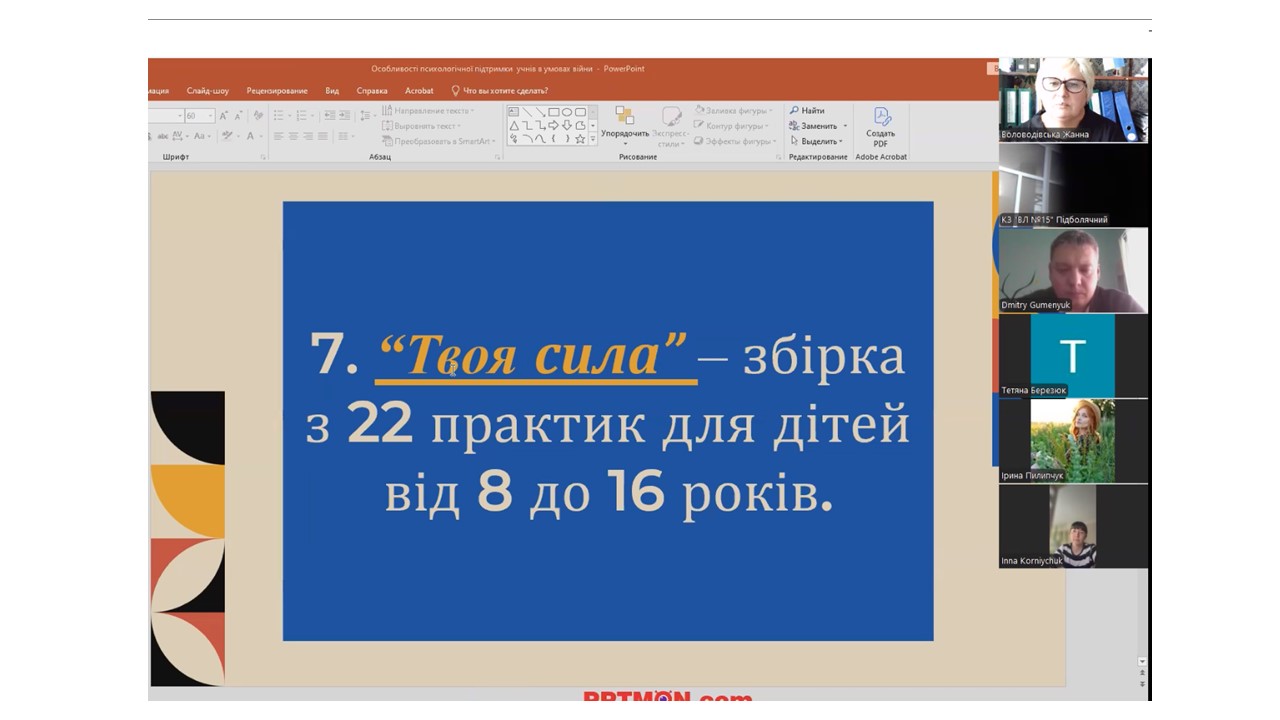Screen dimensions: 1280x720
Task: Click Контур фигуры shape outline
Action: pos(731,126)
